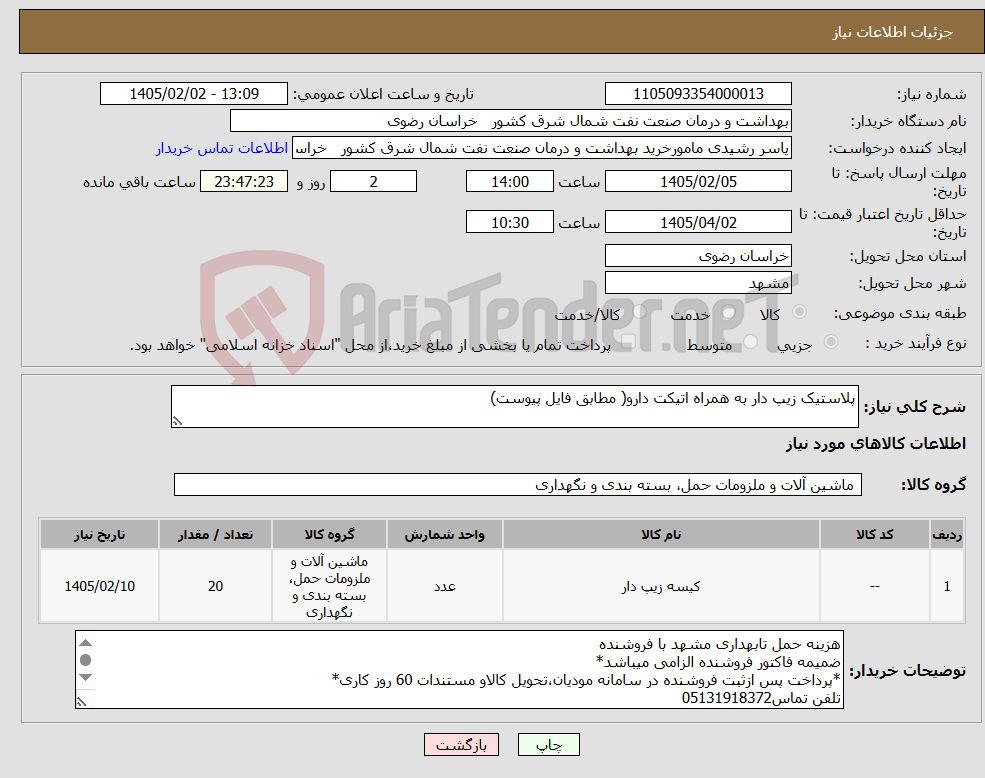Click the payment note about اسناد خزانه اسلامی
The height and width of the screenshot is (778, 985).
[x=370, y=345]
